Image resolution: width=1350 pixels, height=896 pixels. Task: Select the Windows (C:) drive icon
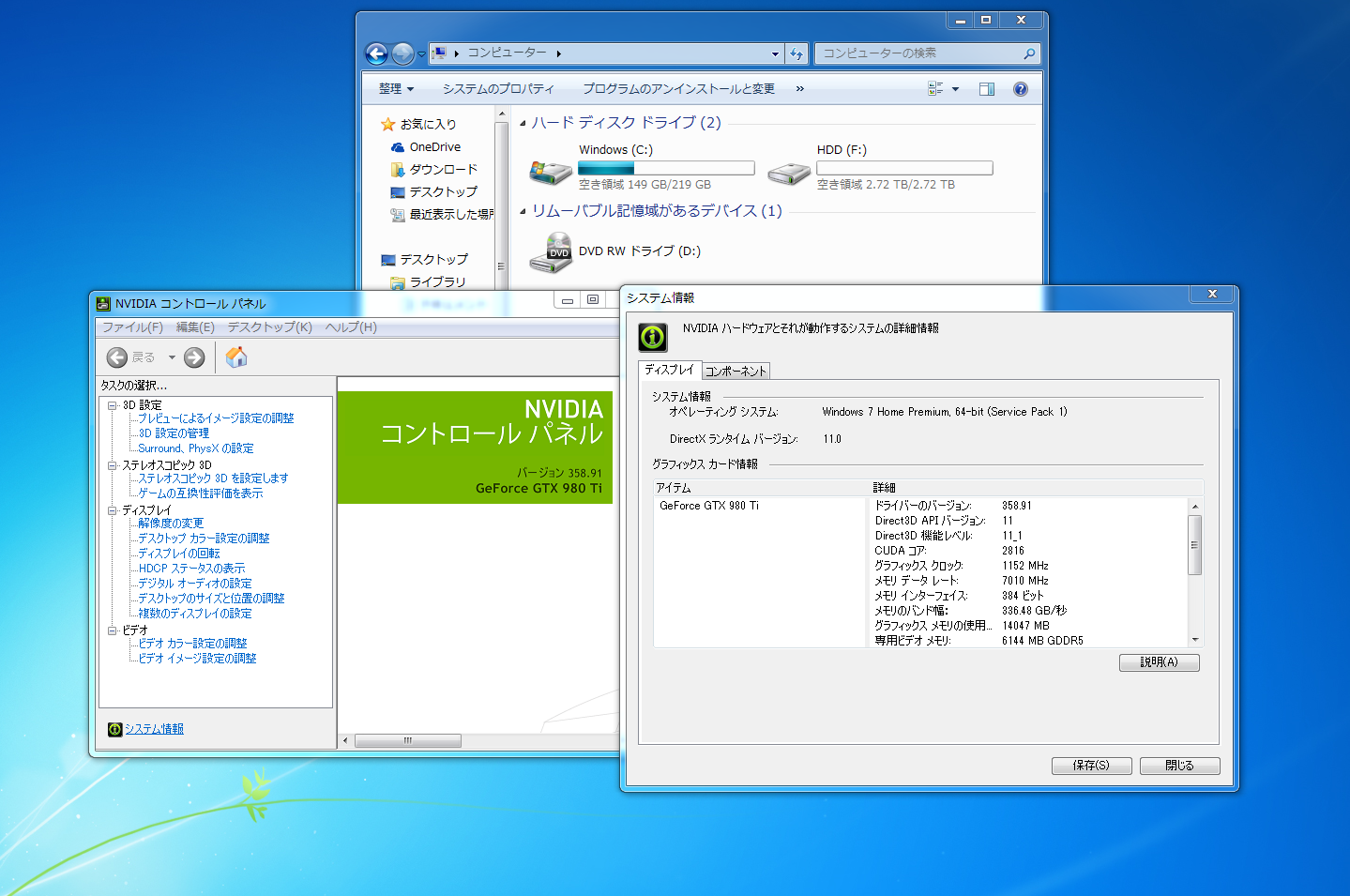(550, 172)
